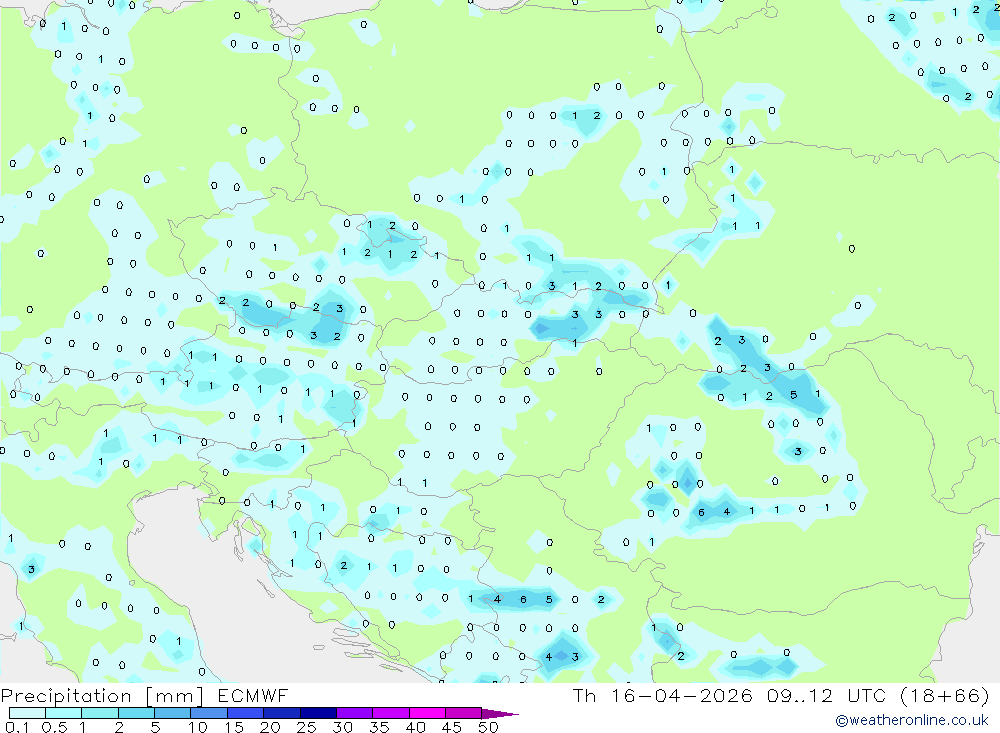The height and width of the screenshot is (733, 1000).
Task: Click the legend label '10'
Action: [198, 727]
